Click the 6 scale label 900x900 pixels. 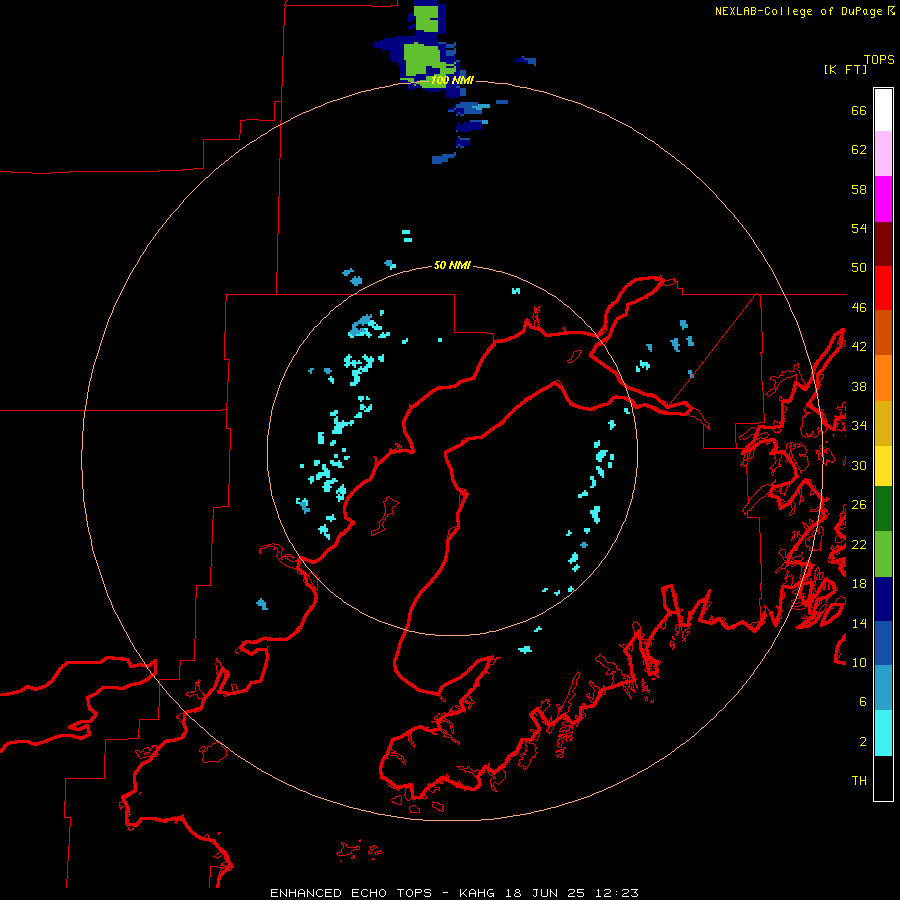click(x=863, y=701)
